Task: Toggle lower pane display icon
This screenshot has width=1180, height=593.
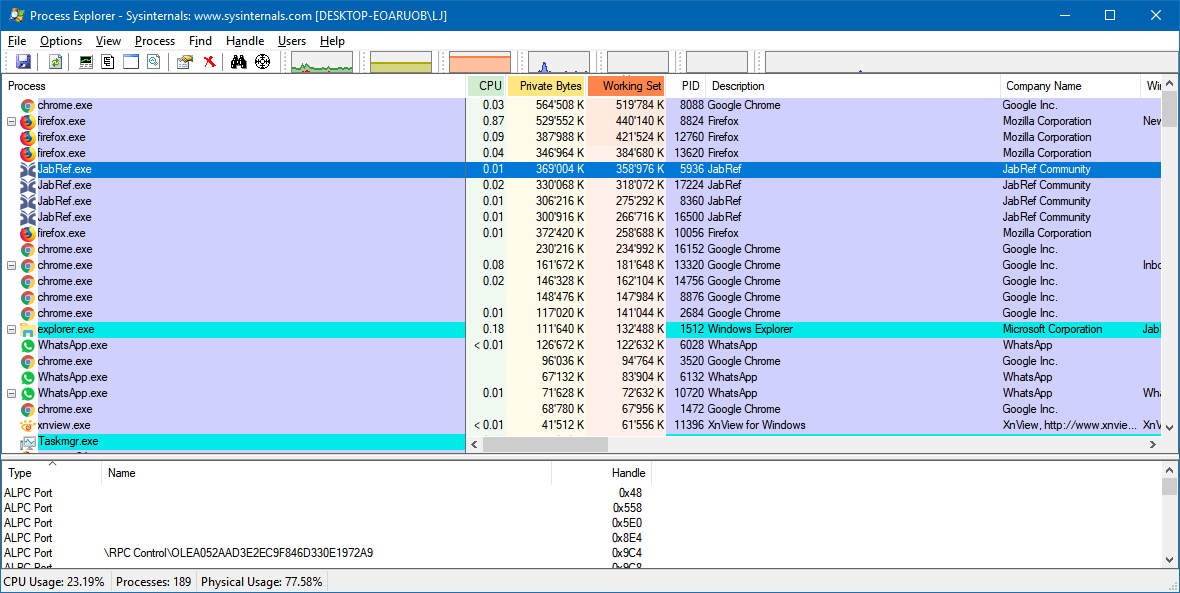Action: (131, 62)
